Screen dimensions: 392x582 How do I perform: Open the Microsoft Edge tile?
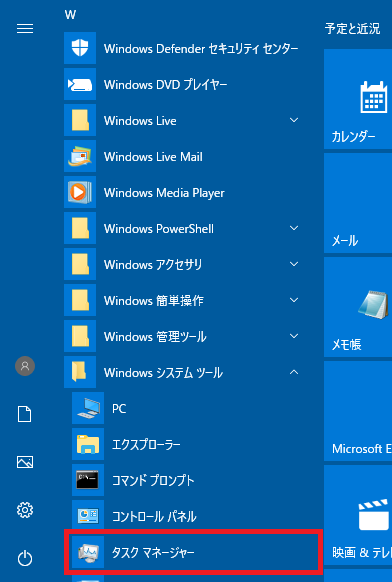coord(358,411)
